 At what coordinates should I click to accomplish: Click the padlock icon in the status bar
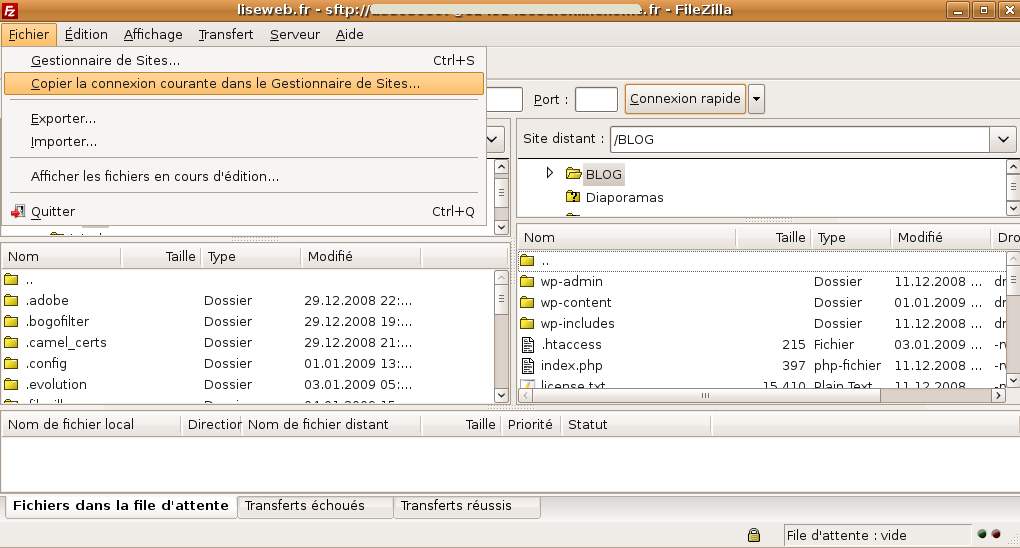pos(753,535)
